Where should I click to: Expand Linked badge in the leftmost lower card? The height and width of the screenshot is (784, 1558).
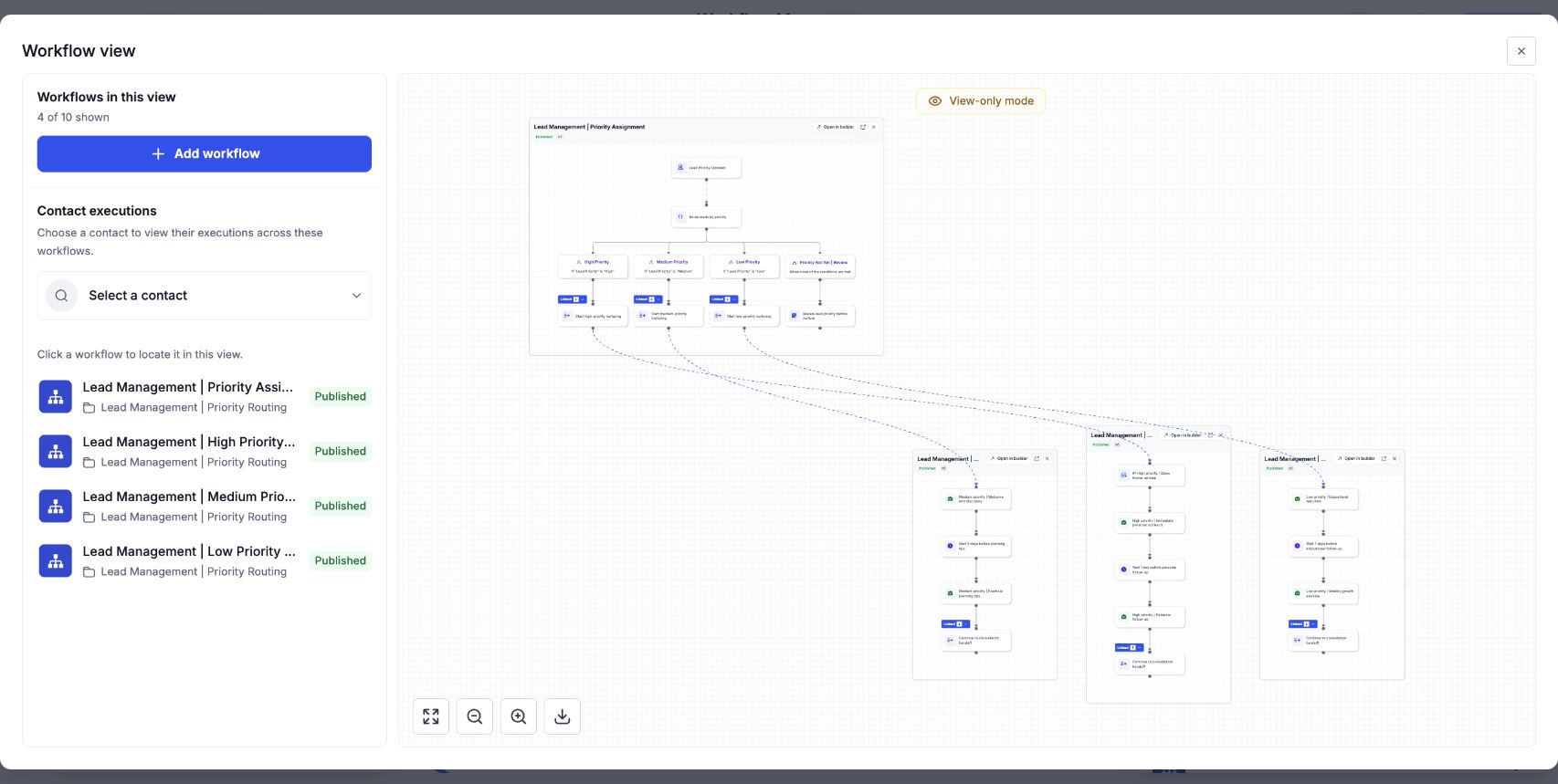[x=955, y=624]
